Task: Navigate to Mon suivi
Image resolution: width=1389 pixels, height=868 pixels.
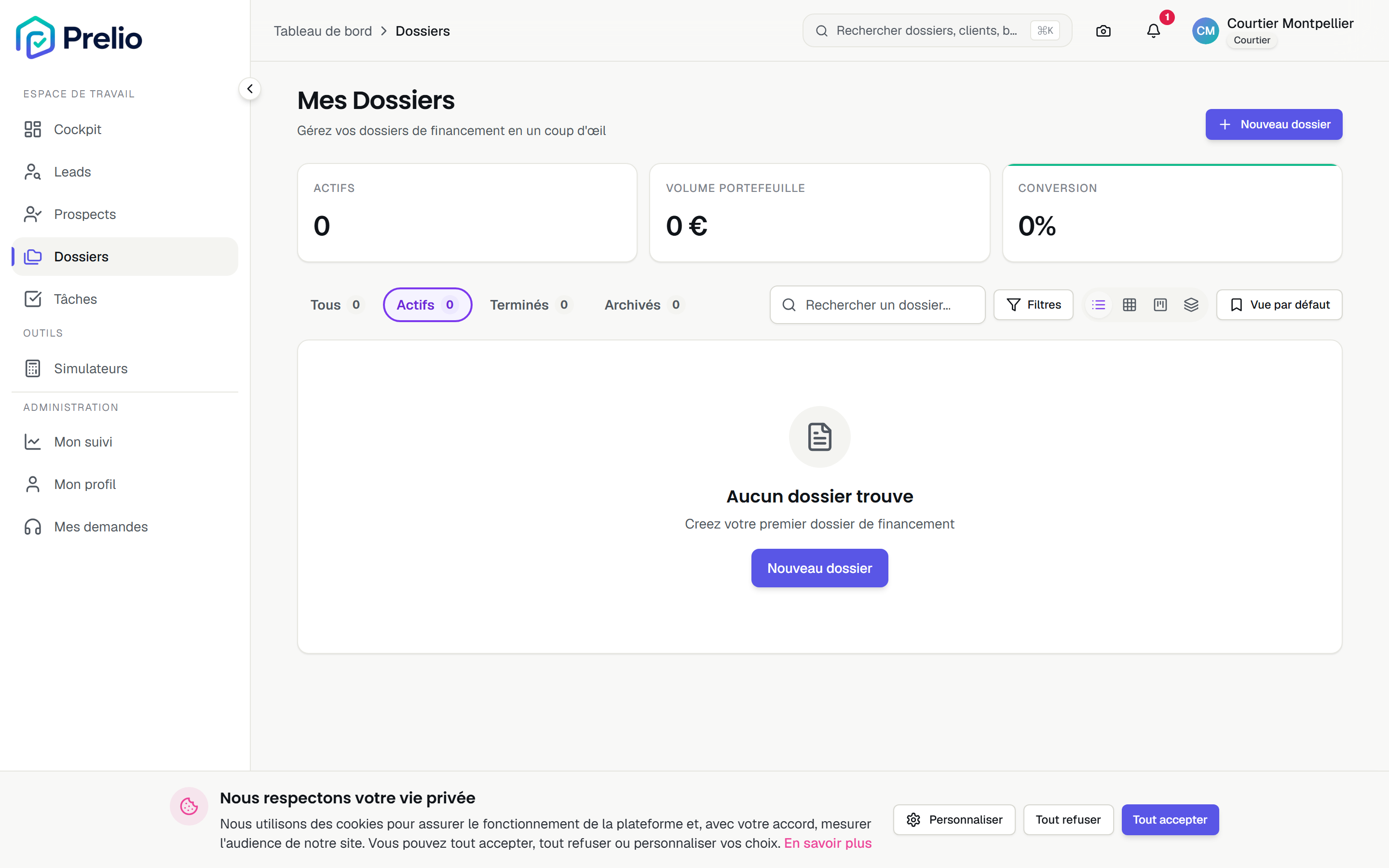Action: tap(124, 442)
